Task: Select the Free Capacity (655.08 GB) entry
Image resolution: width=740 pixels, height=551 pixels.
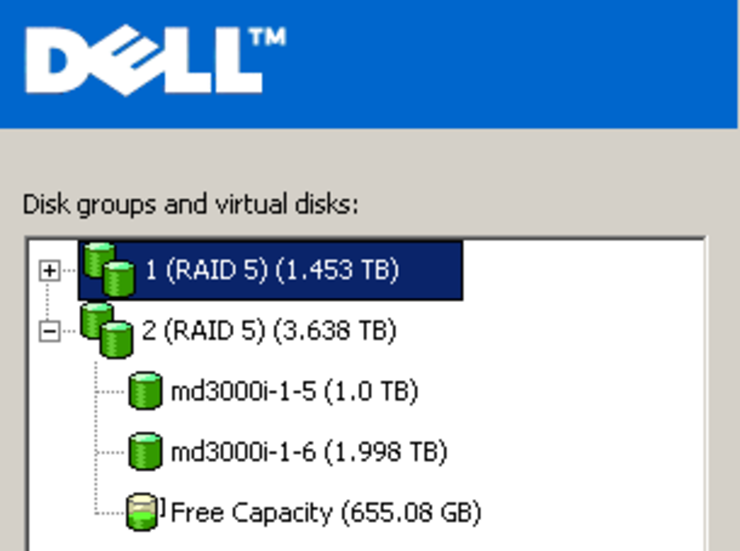Action: coord(326,512)
